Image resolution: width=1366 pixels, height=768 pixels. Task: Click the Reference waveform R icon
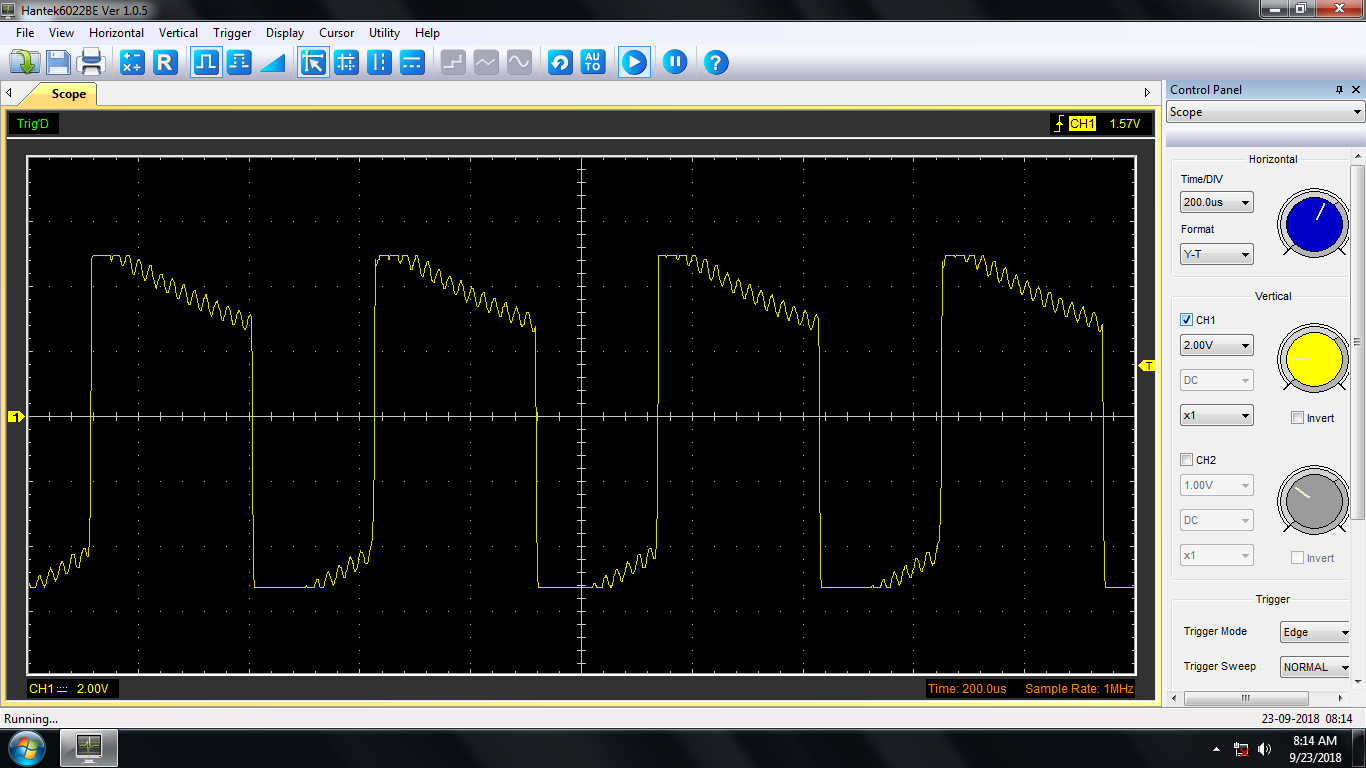coord(165,62)
